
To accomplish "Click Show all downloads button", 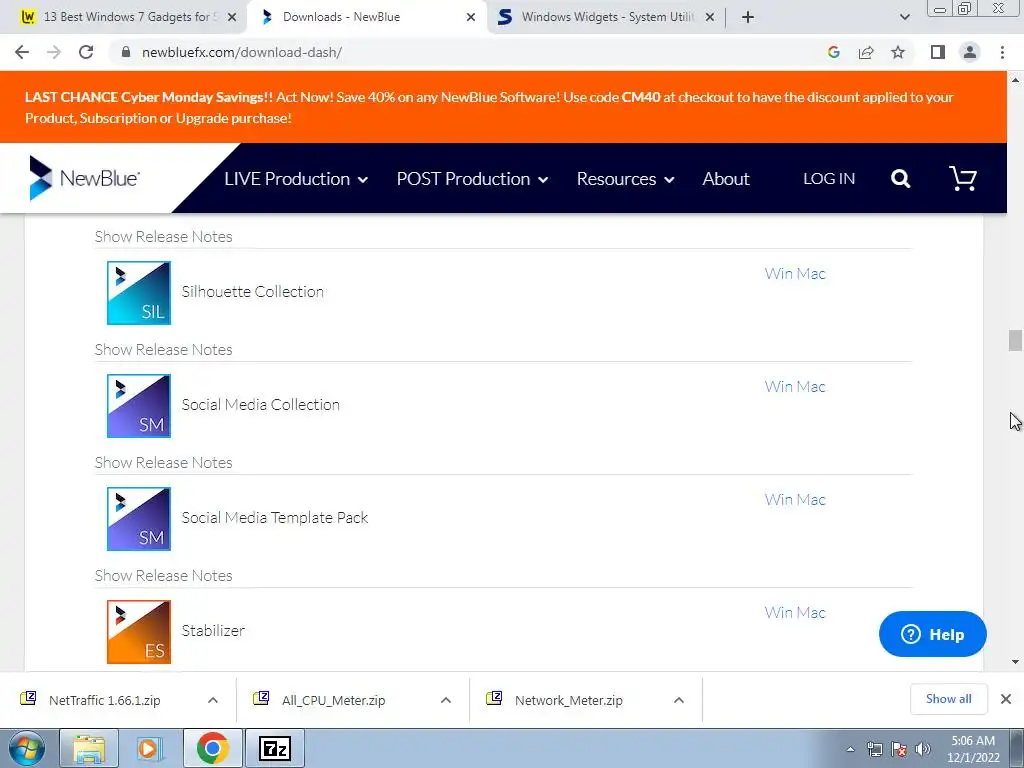I will pos(949,699).
